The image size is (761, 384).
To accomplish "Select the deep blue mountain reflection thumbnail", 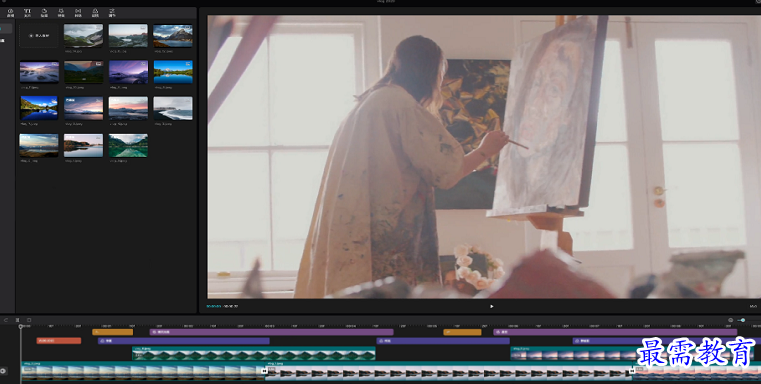I will (39, 108).
